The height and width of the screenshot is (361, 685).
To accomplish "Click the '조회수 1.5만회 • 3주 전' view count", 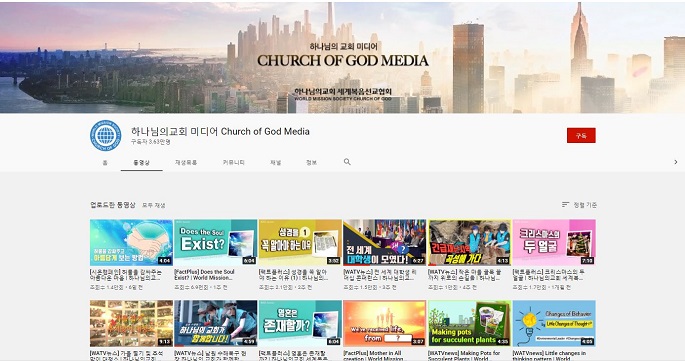I will [370, 288].
